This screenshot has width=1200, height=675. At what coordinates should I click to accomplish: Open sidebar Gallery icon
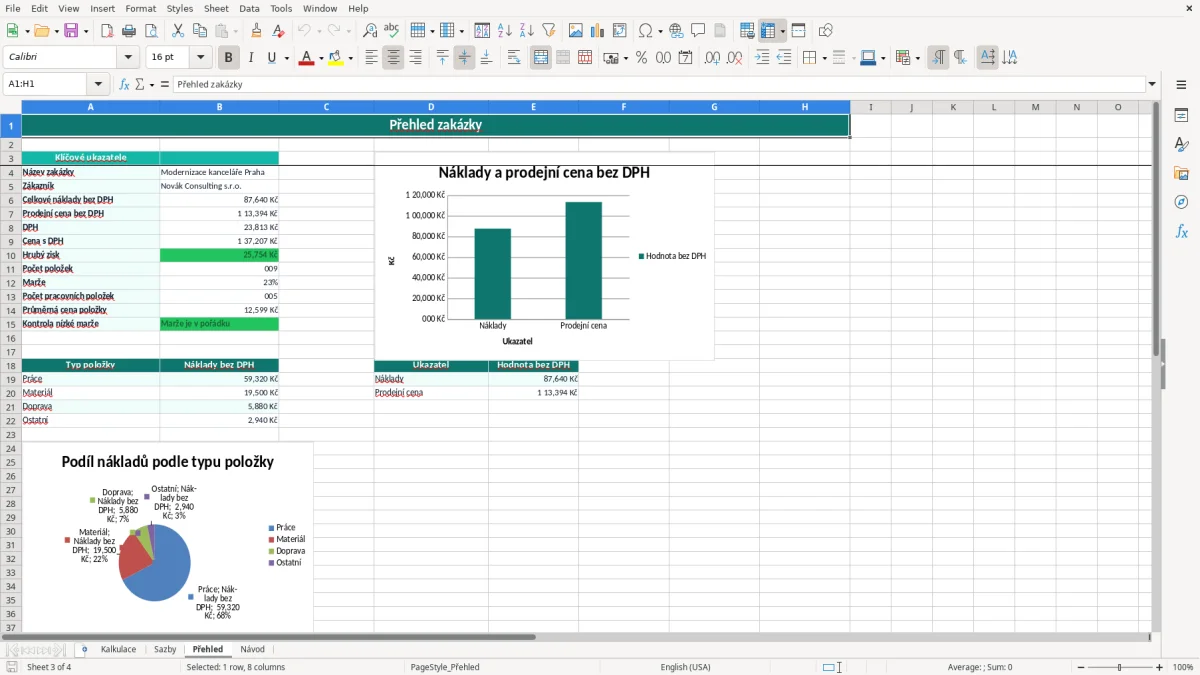[1181, 173]
